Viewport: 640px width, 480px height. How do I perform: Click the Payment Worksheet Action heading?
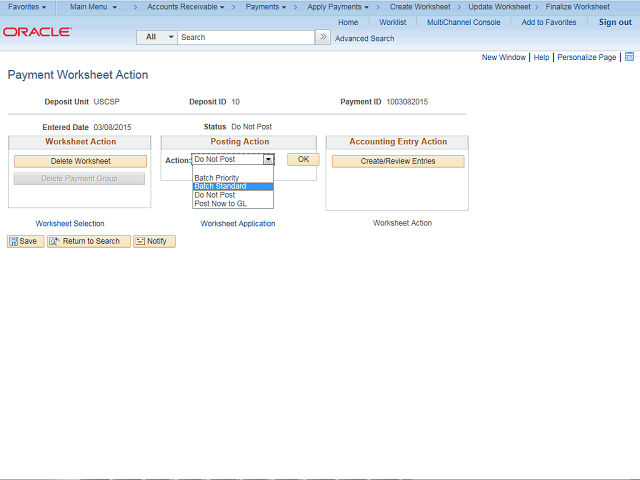tap(78, 75)
